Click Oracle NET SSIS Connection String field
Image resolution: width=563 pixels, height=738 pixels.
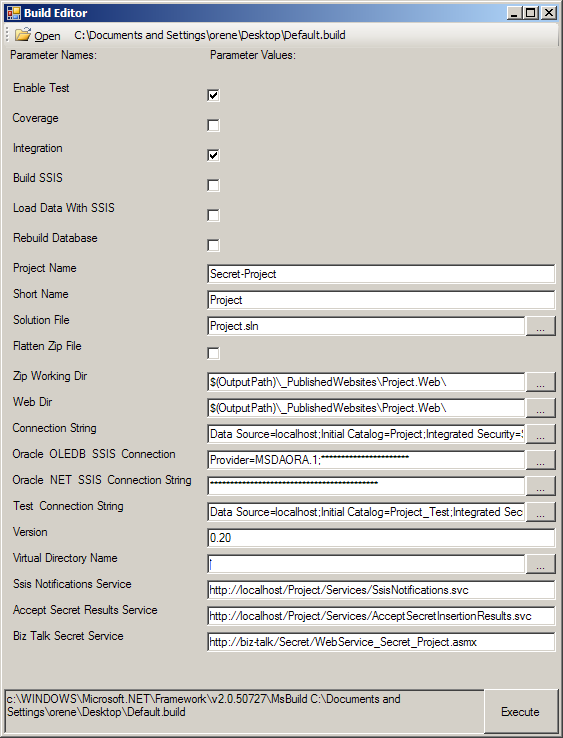(366, 486)
